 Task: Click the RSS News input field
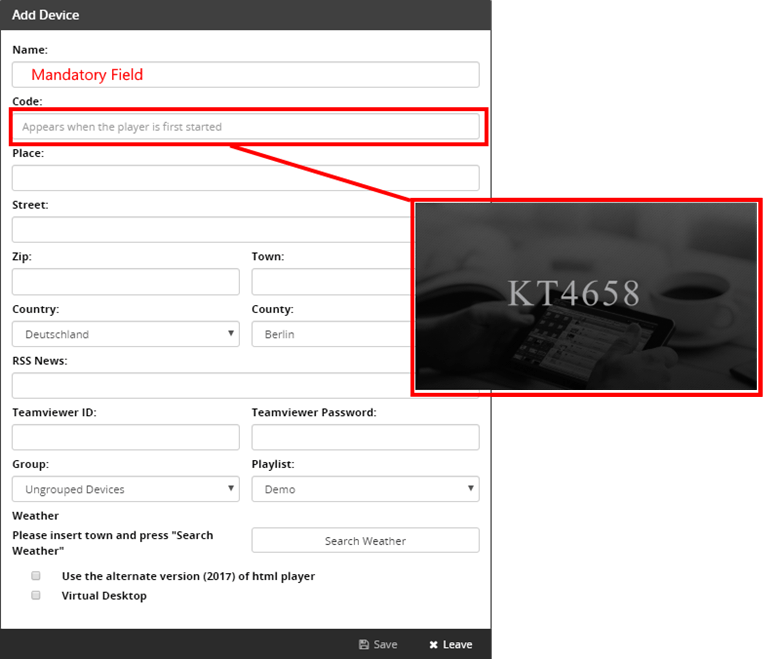[x=211, y=385]
